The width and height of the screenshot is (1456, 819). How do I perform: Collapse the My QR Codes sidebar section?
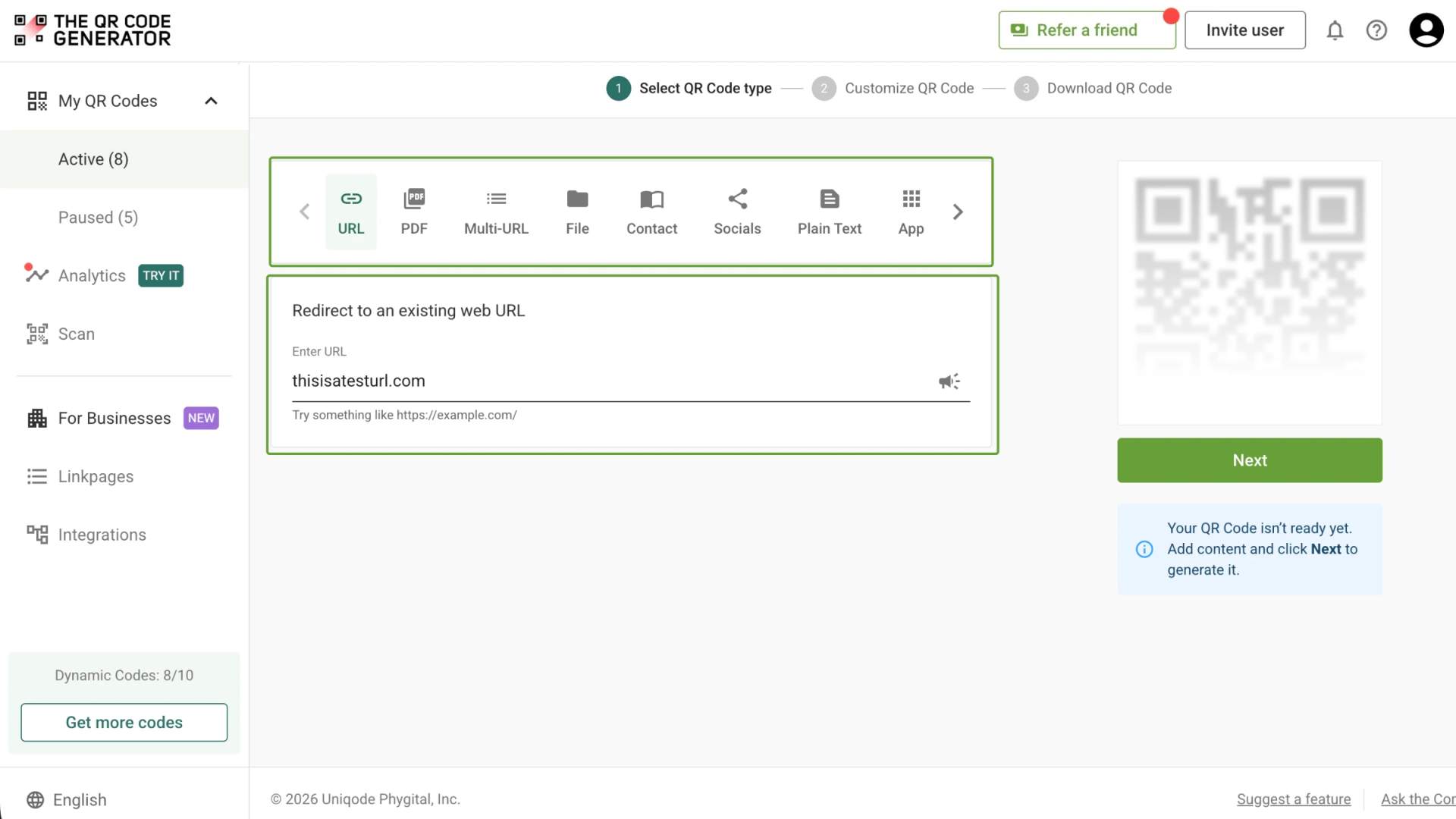[x=211, y=101]
